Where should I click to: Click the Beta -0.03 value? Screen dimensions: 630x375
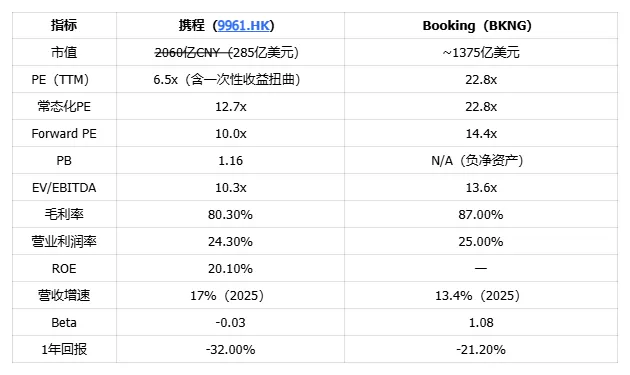click(230, 322)
